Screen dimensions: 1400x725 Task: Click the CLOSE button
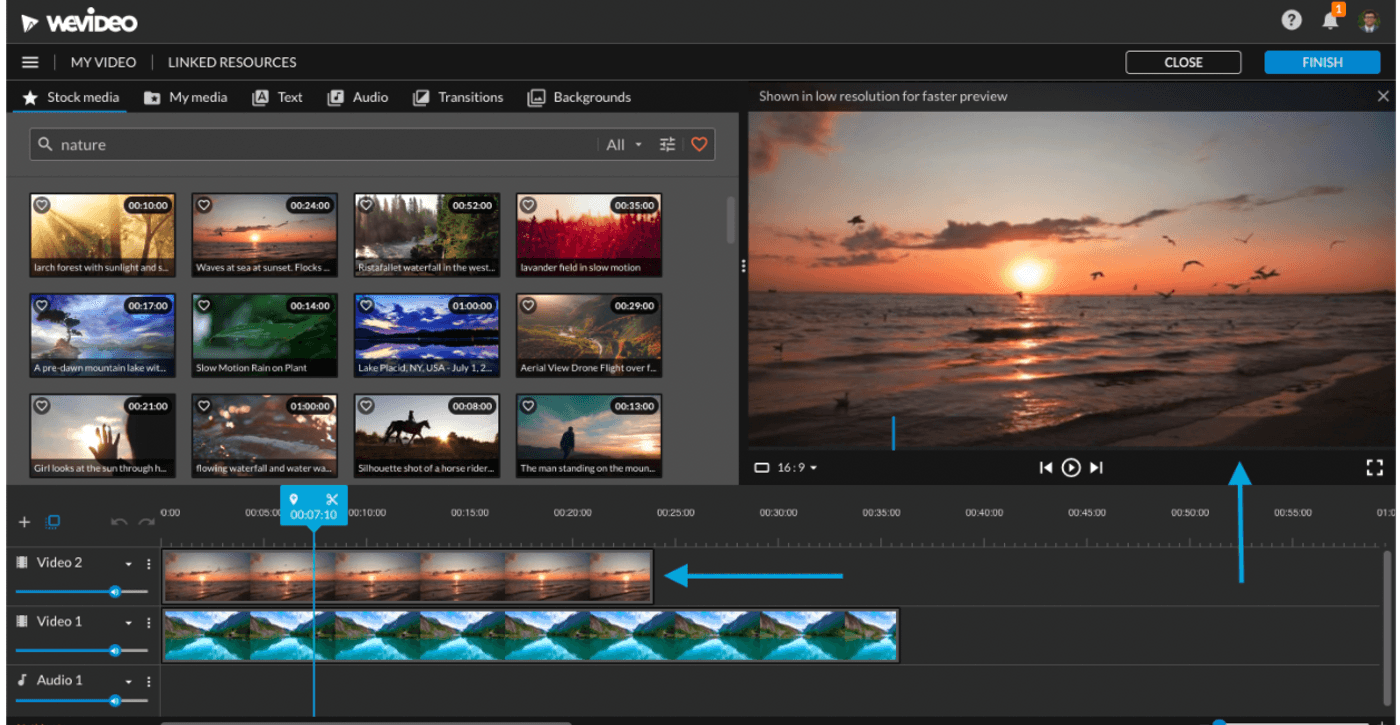1183,62
